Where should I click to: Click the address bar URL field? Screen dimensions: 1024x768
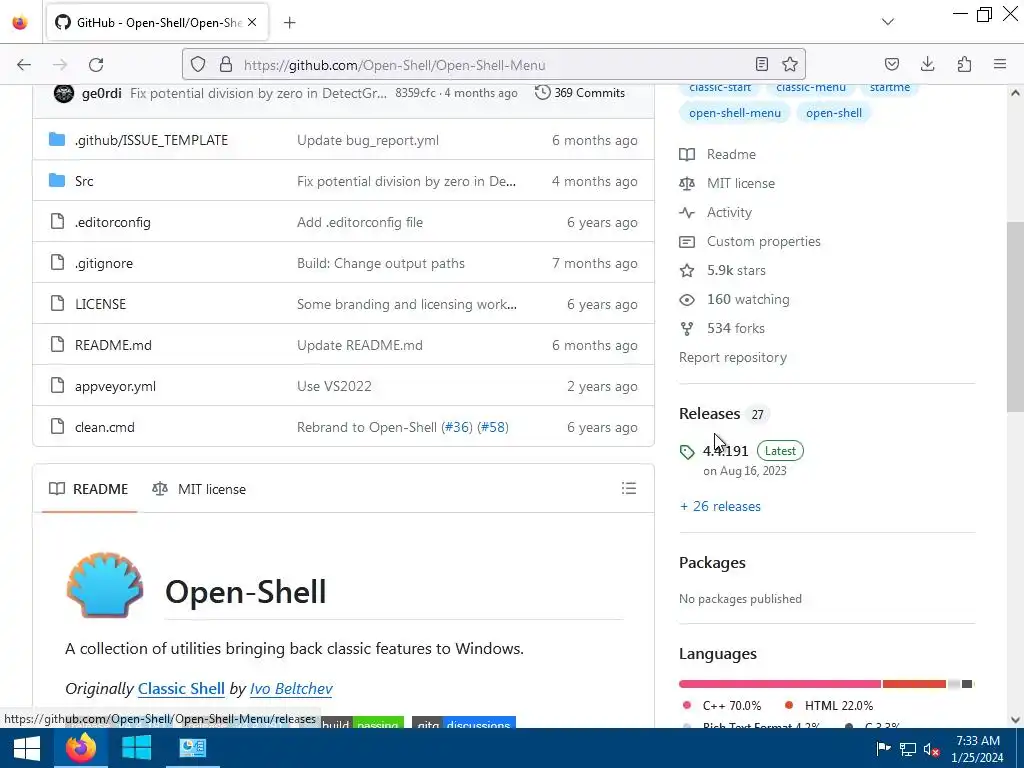pos(493,65)
